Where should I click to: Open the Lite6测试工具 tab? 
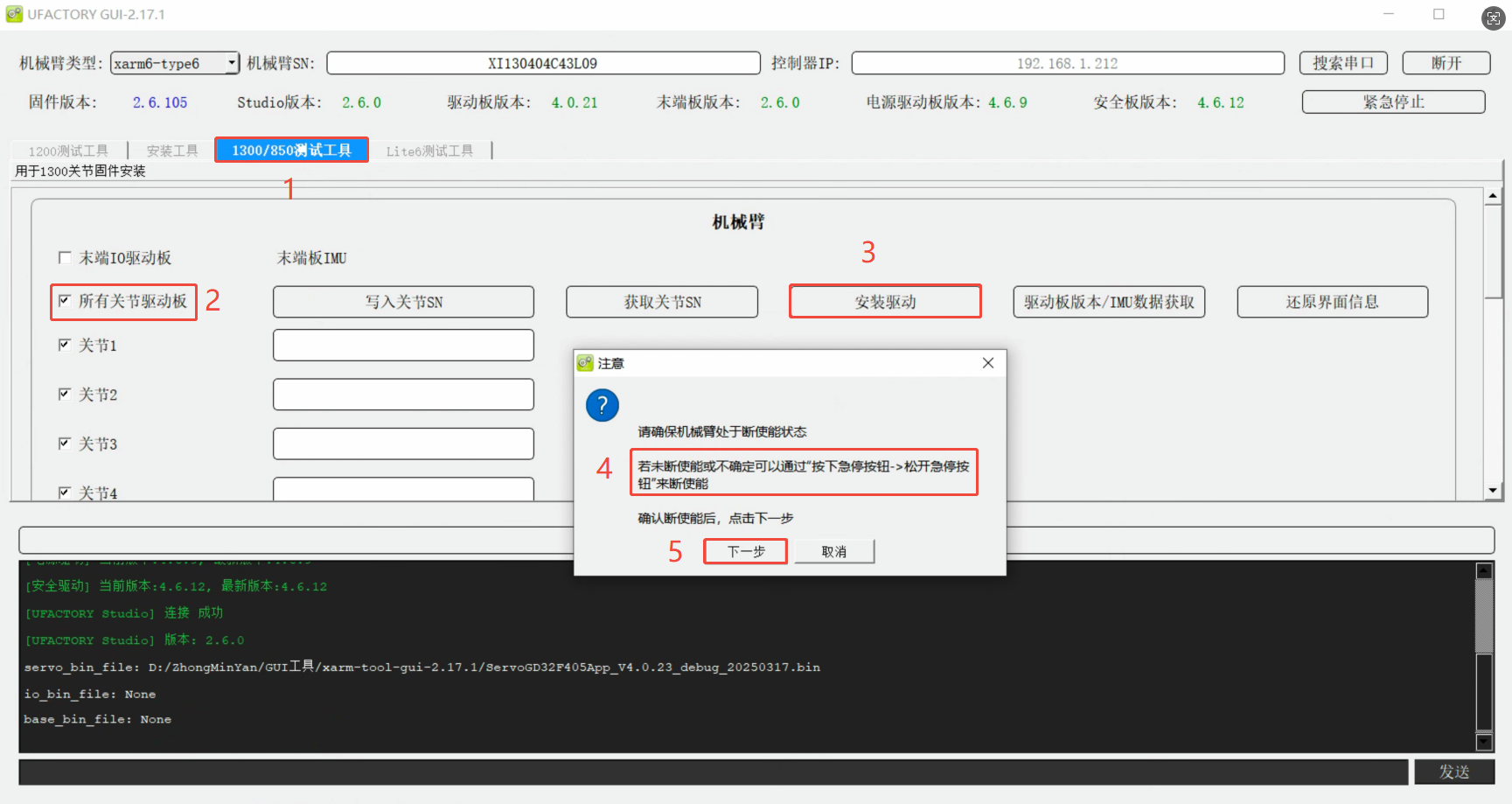click(429, 151)
